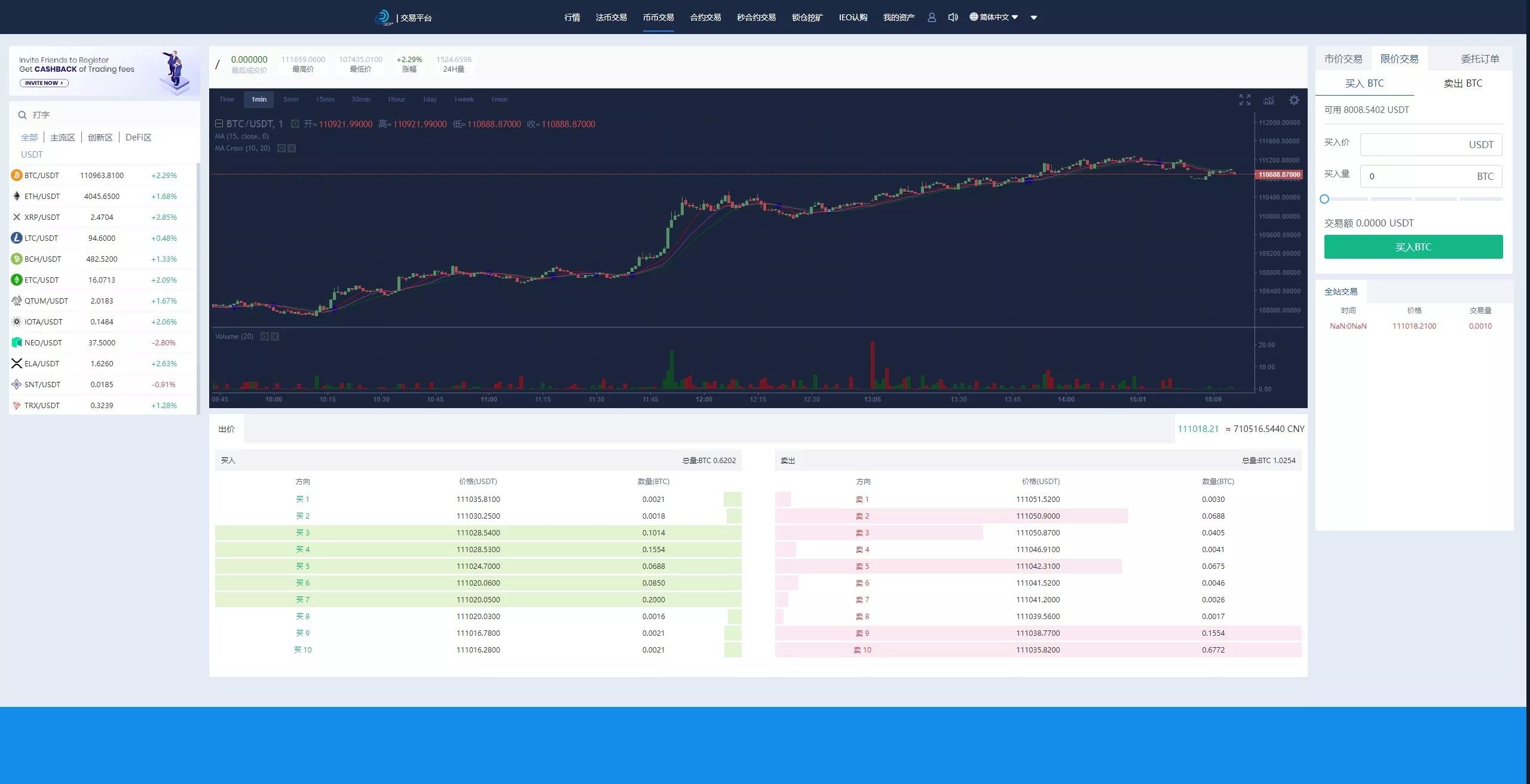Select the 15min chart interval
Screen dimensions: 1530x784
325,99
